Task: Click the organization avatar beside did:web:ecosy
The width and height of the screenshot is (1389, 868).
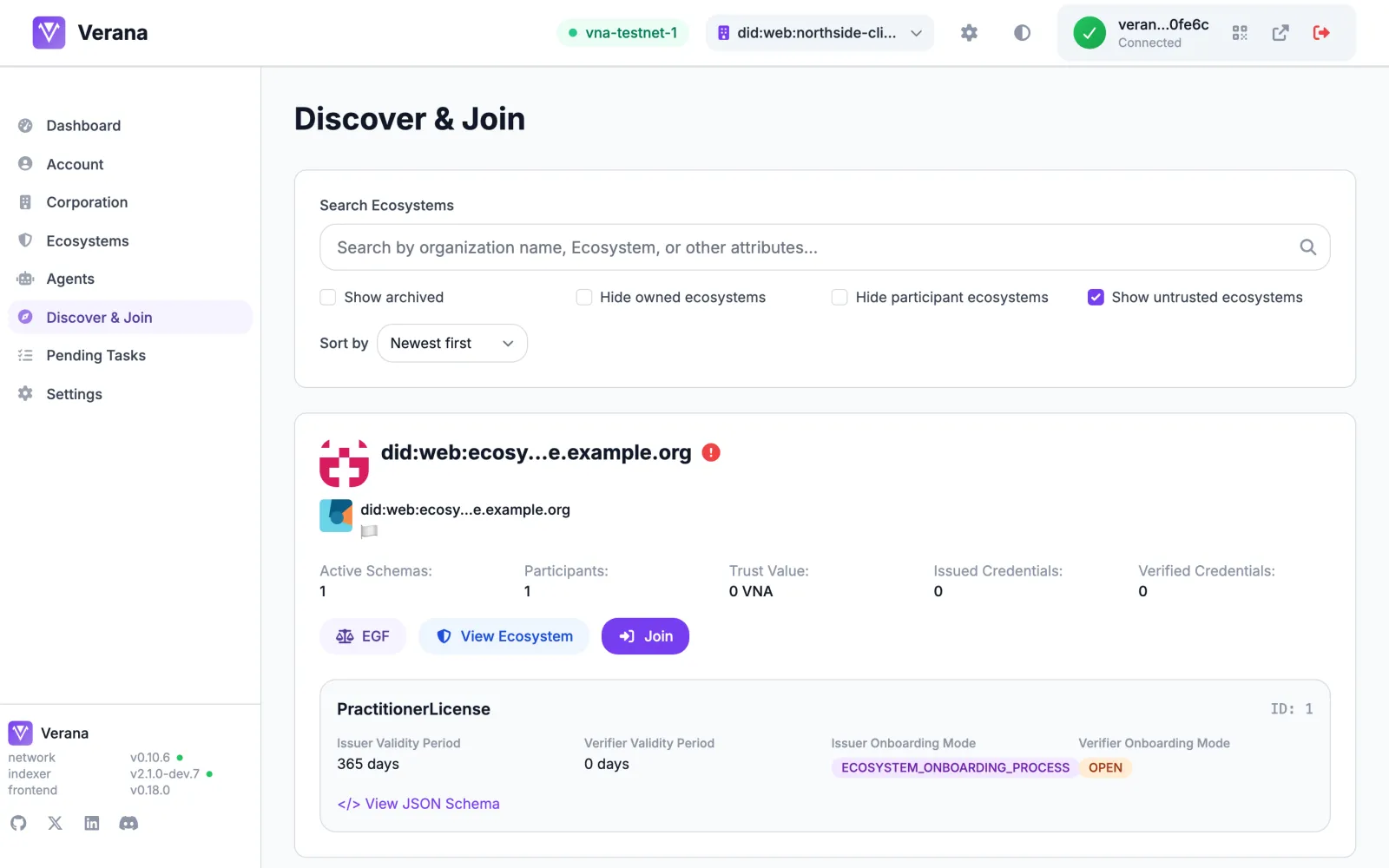Action: click(x=336, y=516)
